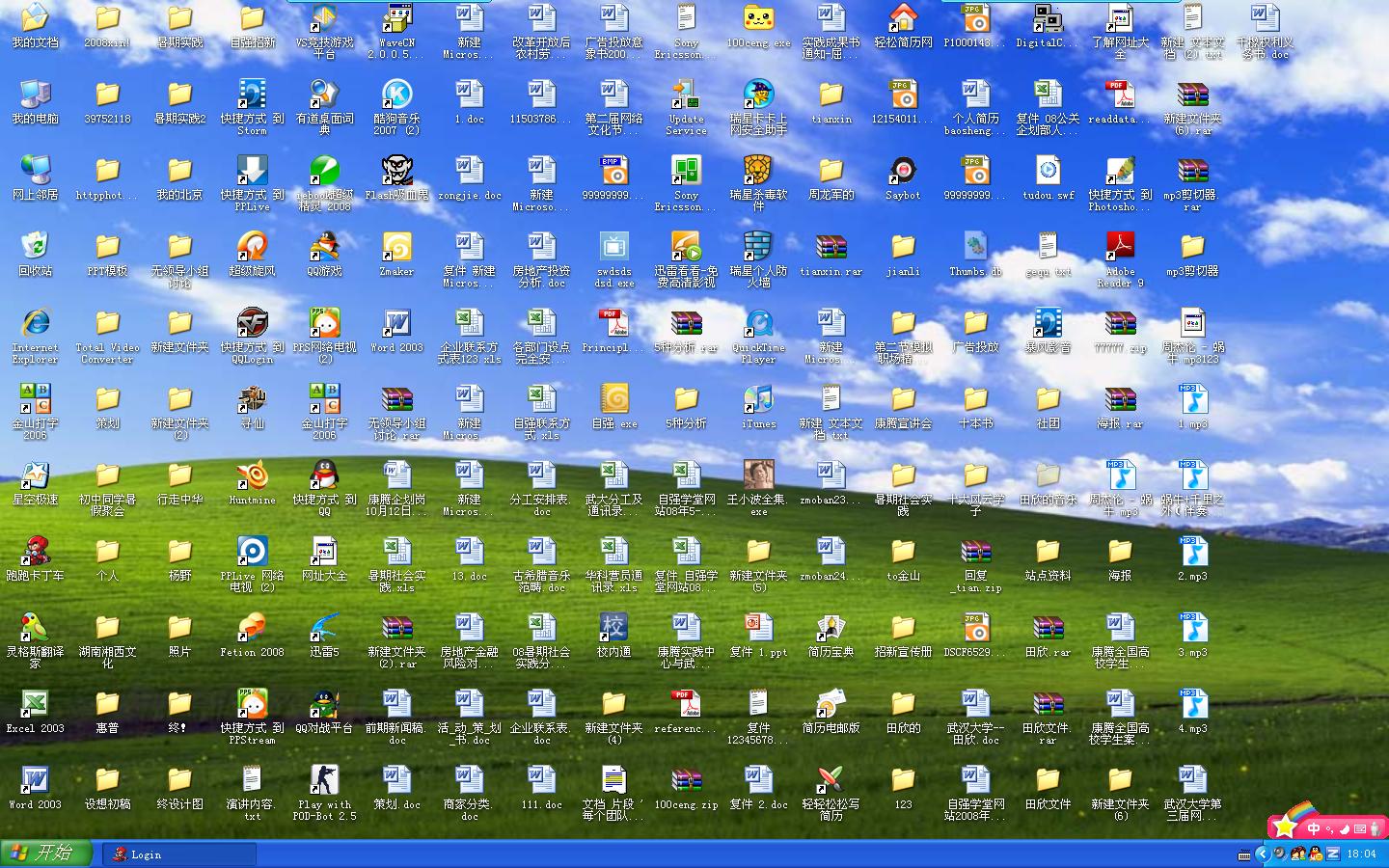Select the 77777.zip archive
This screenshot has width=1389, height=868.
pos(1120,330)
